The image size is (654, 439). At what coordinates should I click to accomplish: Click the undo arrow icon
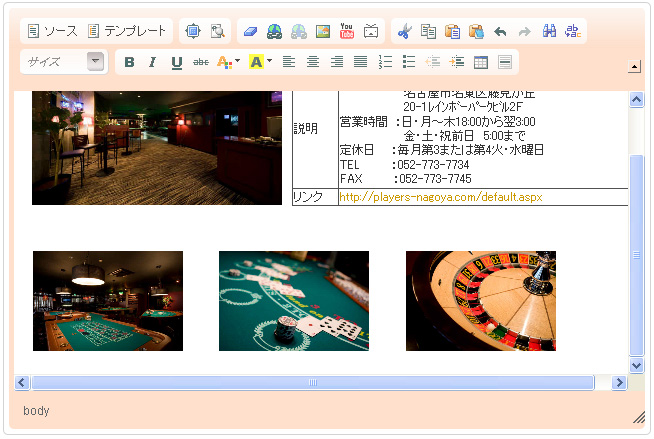pyautogui.click(x=500, y=31)
